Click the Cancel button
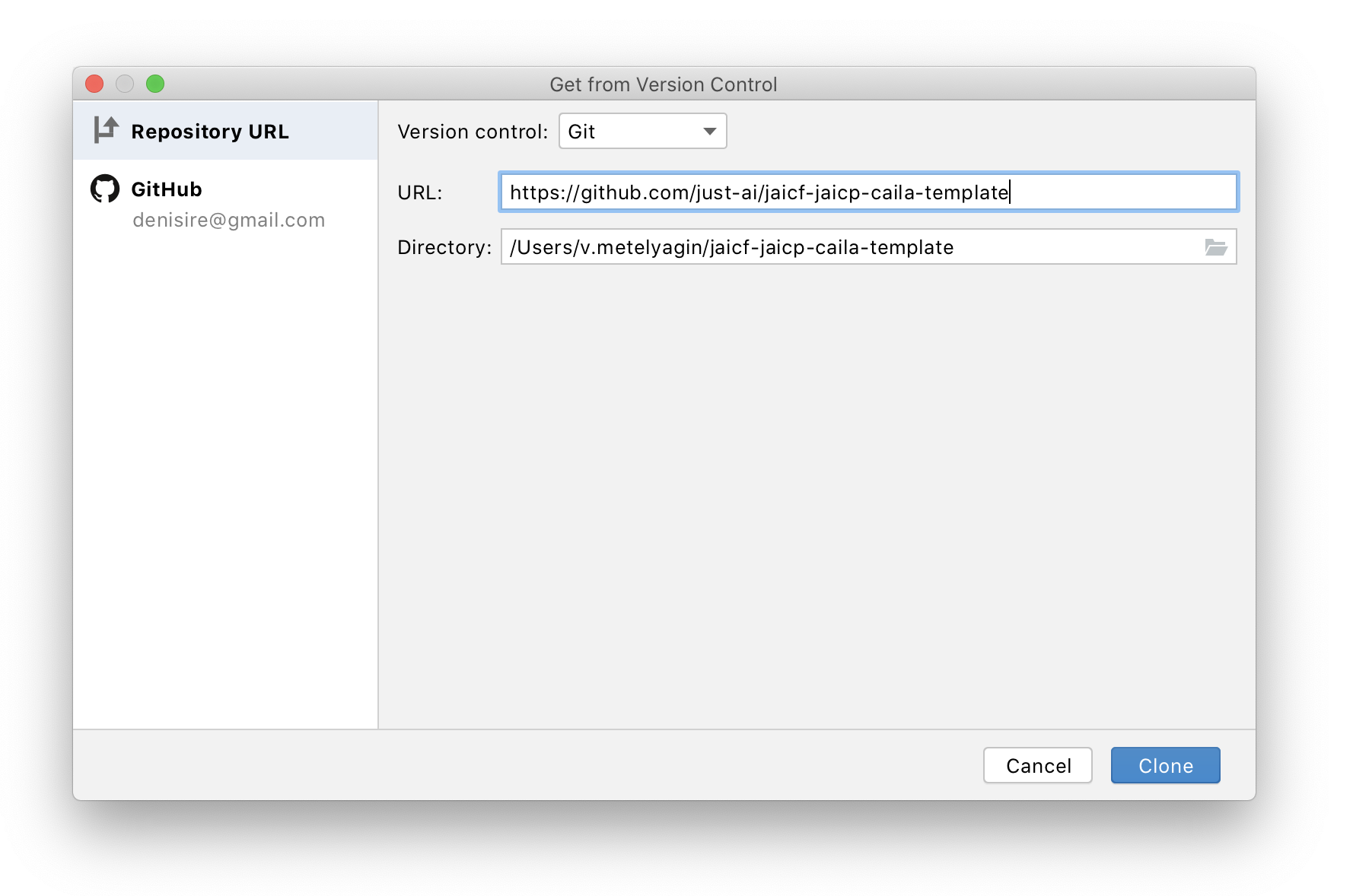1353x896 pixels. pos(1038,765)
